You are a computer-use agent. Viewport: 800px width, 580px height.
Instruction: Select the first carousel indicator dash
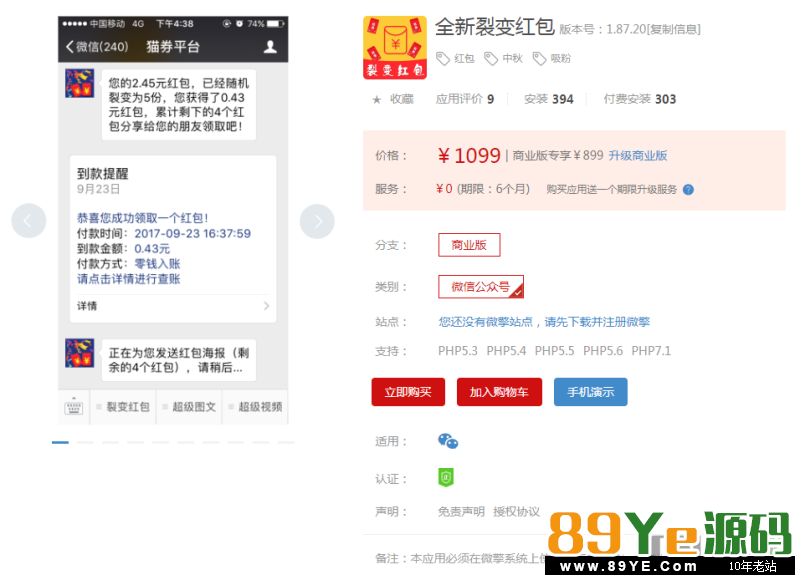coord(60,442)
